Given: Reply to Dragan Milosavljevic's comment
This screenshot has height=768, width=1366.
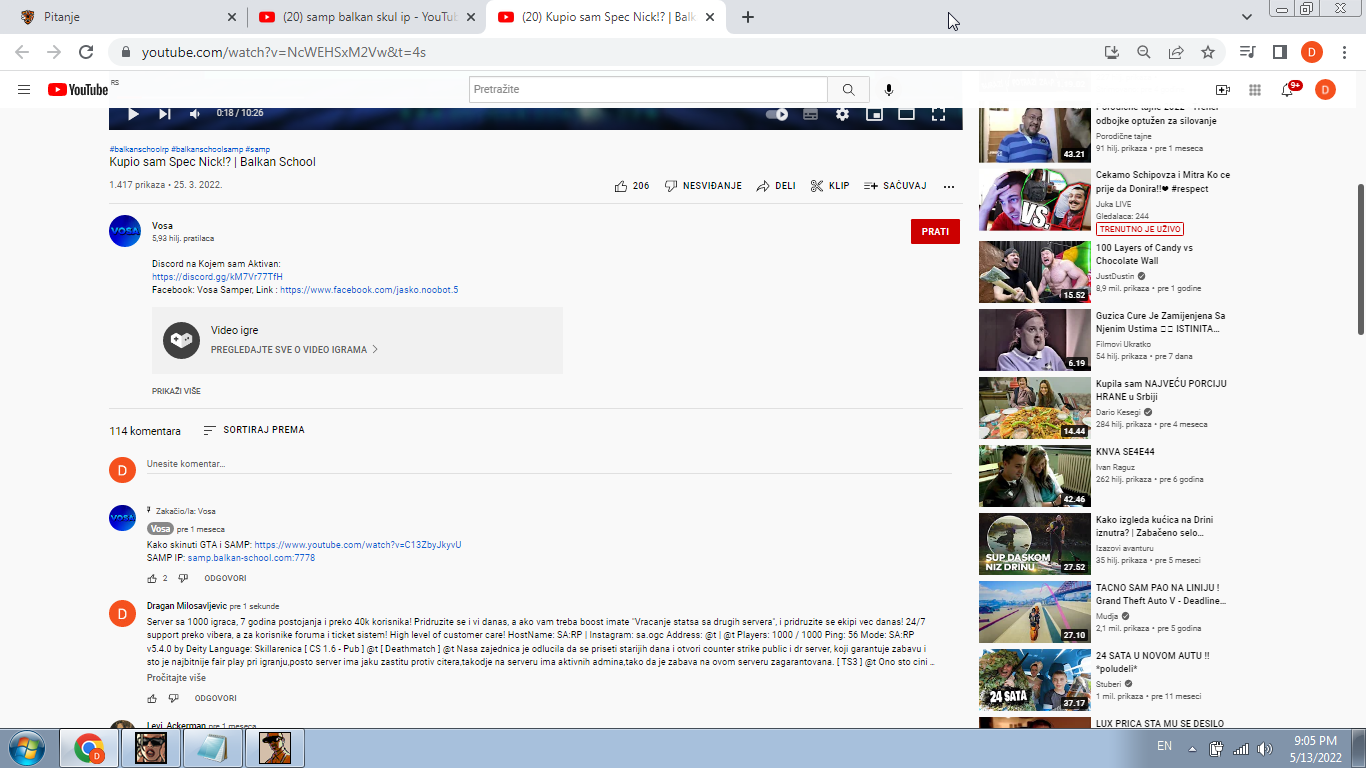Looking at the screenshot, I should tap(215, 698).
